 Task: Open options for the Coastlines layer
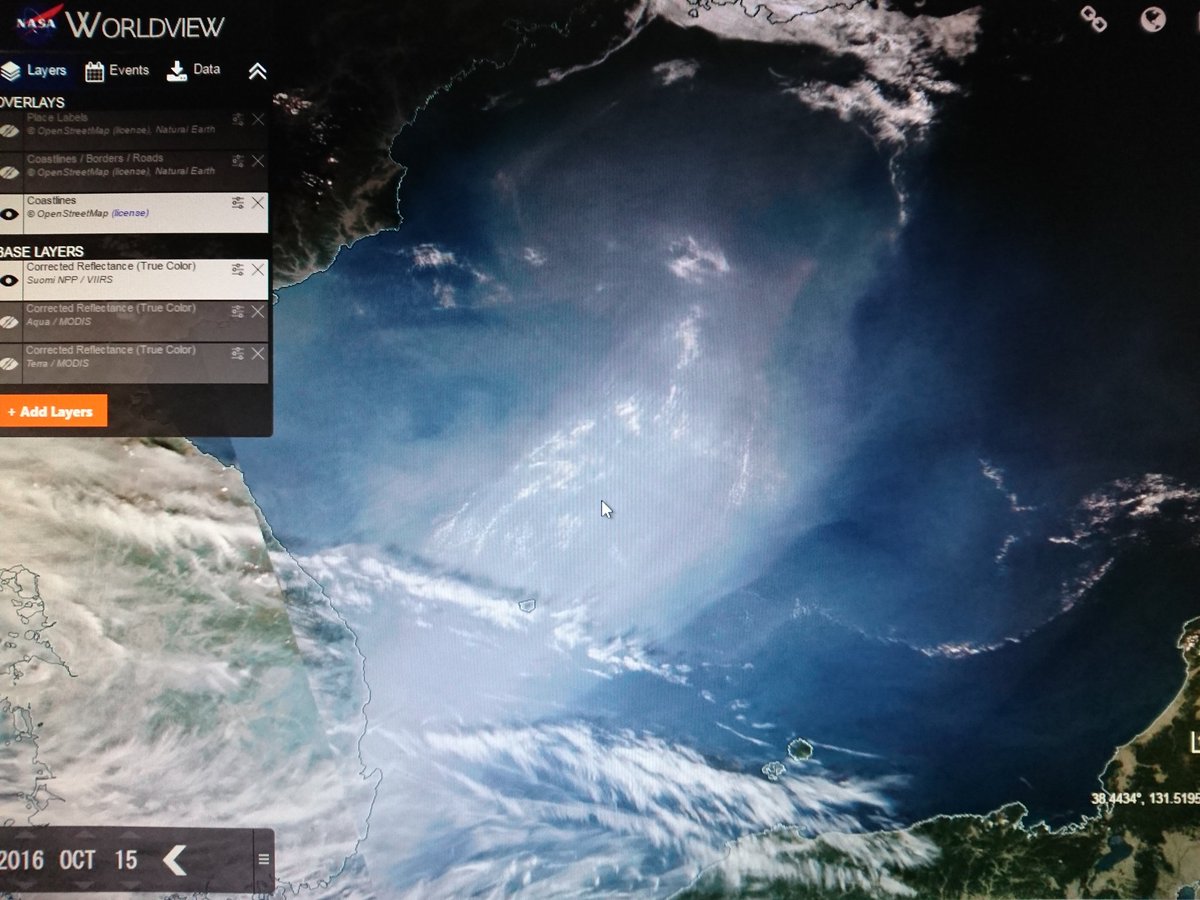[x=237, y=203]
